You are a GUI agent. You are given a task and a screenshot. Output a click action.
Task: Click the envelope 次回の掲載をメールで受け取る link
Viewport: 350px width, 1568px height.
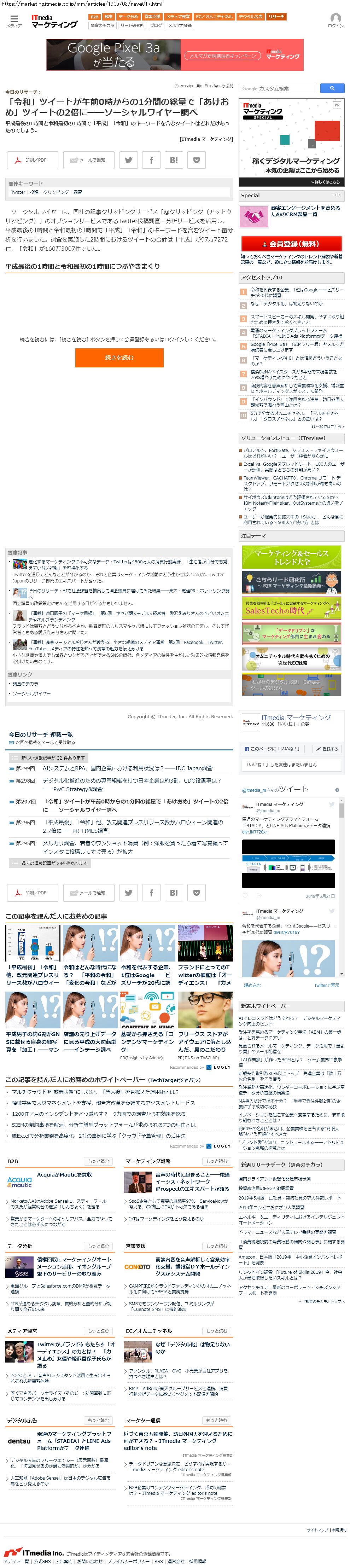pos(41,743)
